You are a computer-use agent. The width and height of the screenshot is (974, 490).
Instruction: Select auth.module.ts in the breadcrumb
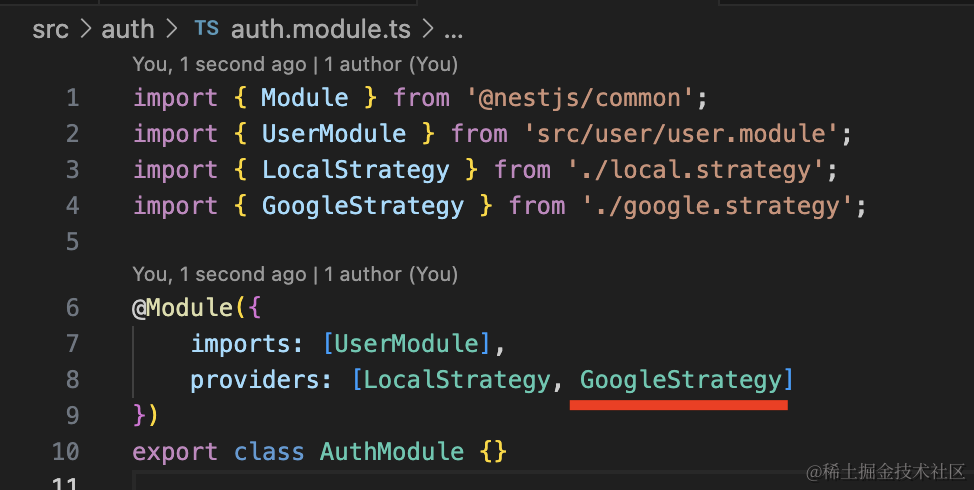point(321,29)
